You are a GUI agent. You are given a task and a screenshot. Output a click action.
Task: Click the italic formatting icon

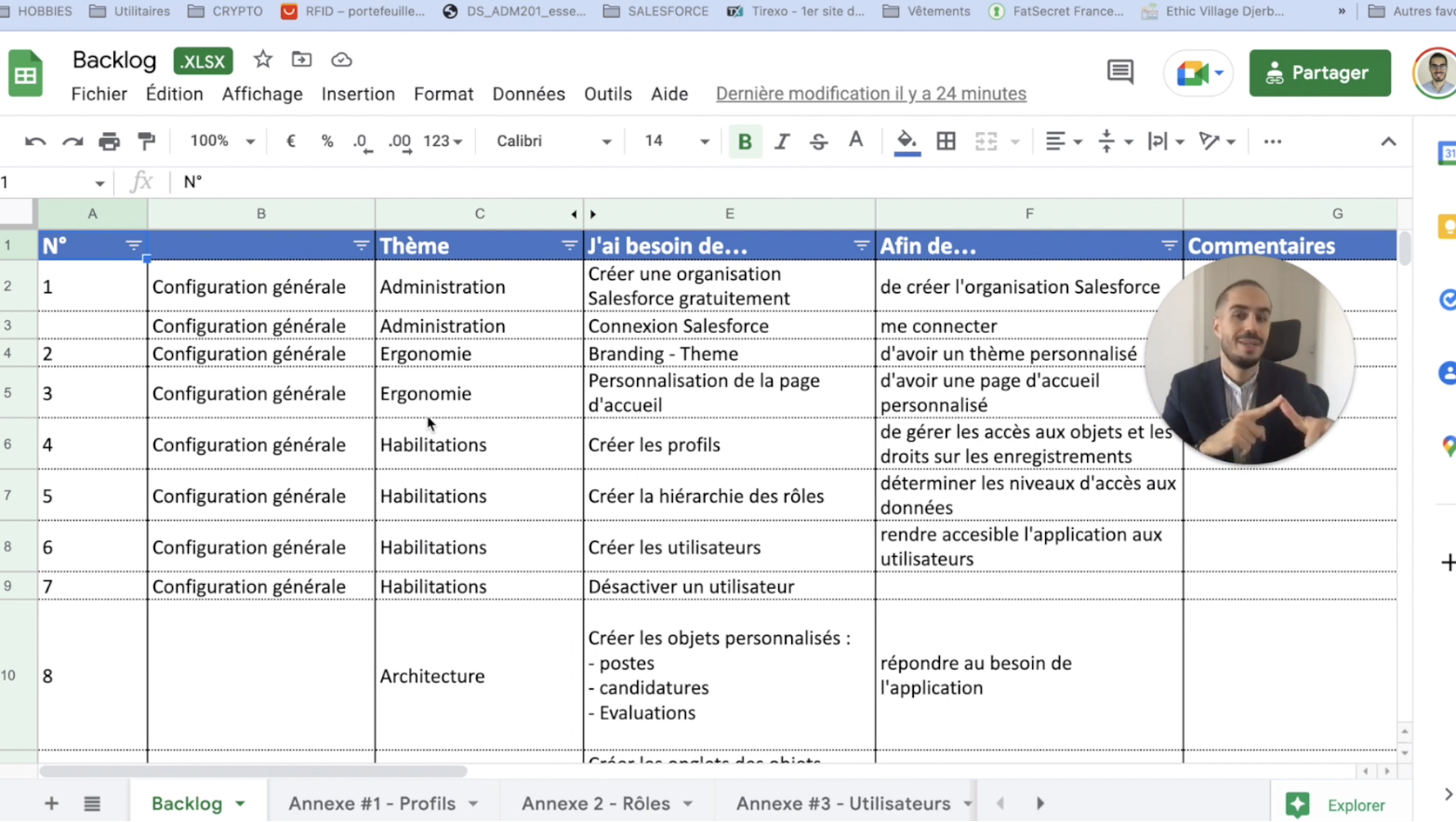(781, 141)
